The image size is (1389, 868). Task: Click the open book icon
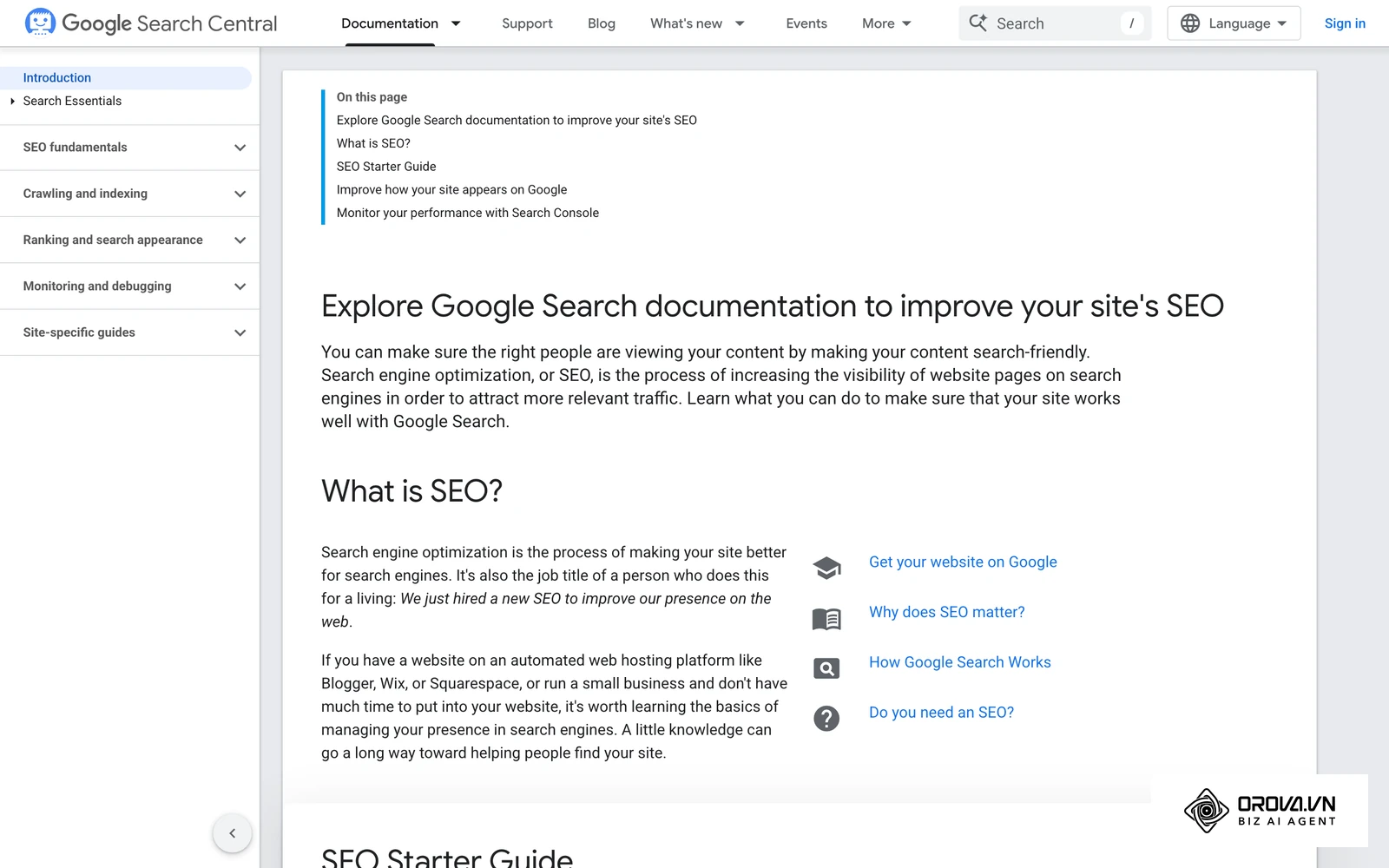[826, 618]
